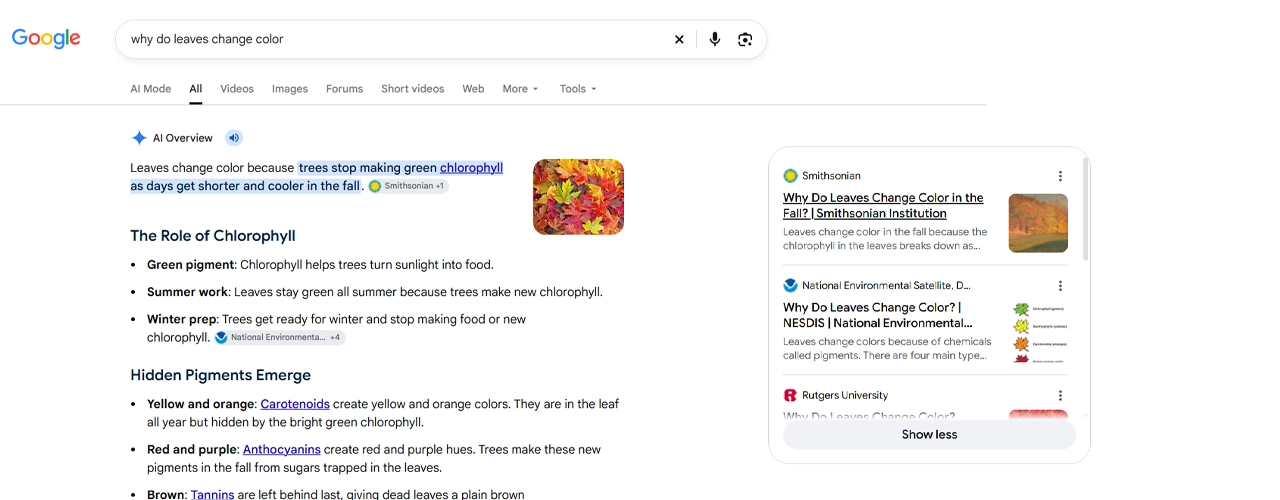Open NESDIS Why Do Leaves Change Color link

(x=877, y=315)
